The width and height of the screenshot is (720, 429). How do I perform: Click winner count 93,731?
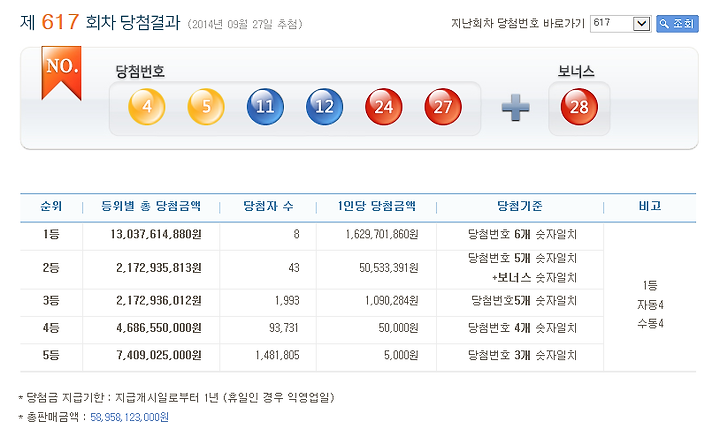tap(284, 328)
